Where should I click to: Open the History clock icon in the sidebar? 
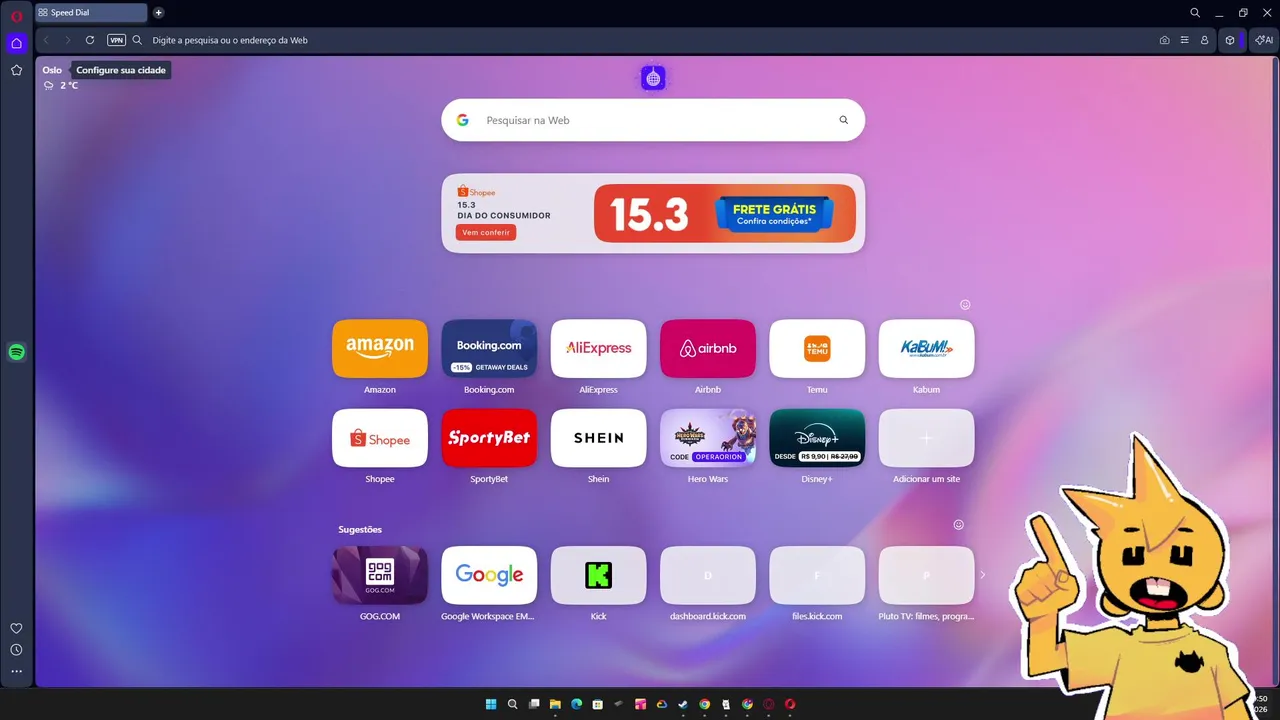click(x=16, y=650)
